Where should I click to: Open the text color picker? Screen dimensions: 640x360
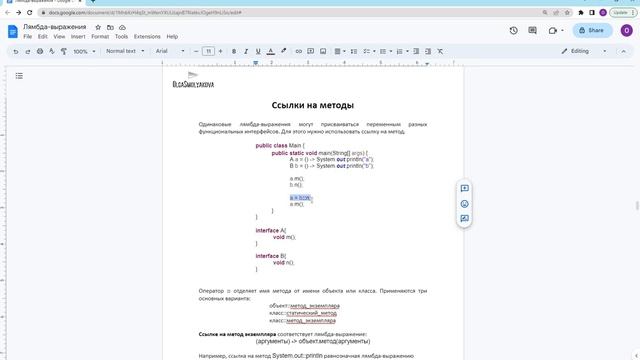(x=271, y=51)
